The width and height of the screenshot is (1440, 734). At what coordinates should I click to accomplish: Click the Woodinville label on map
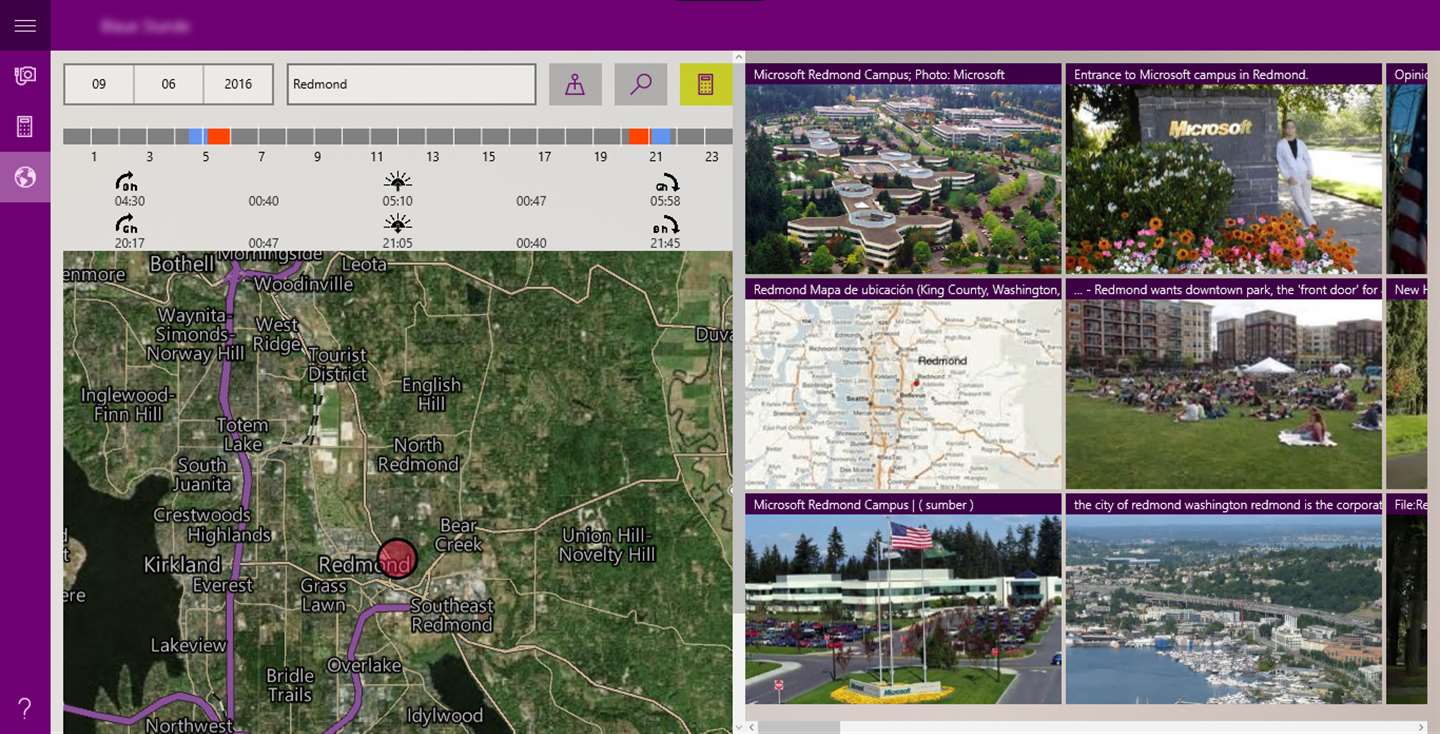tap(303, 284)
